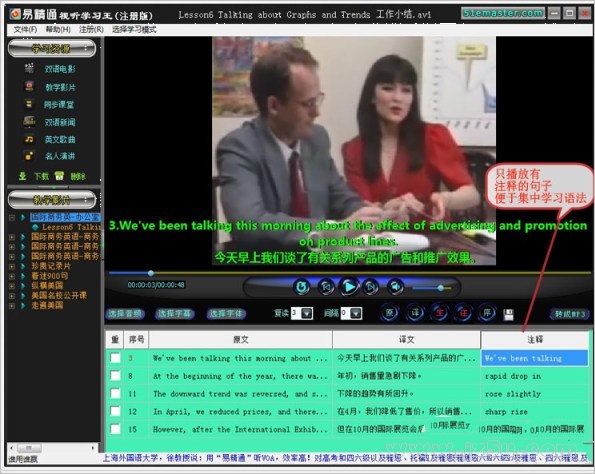Toggle the 原 original-text subtitle button

[390, 313]
